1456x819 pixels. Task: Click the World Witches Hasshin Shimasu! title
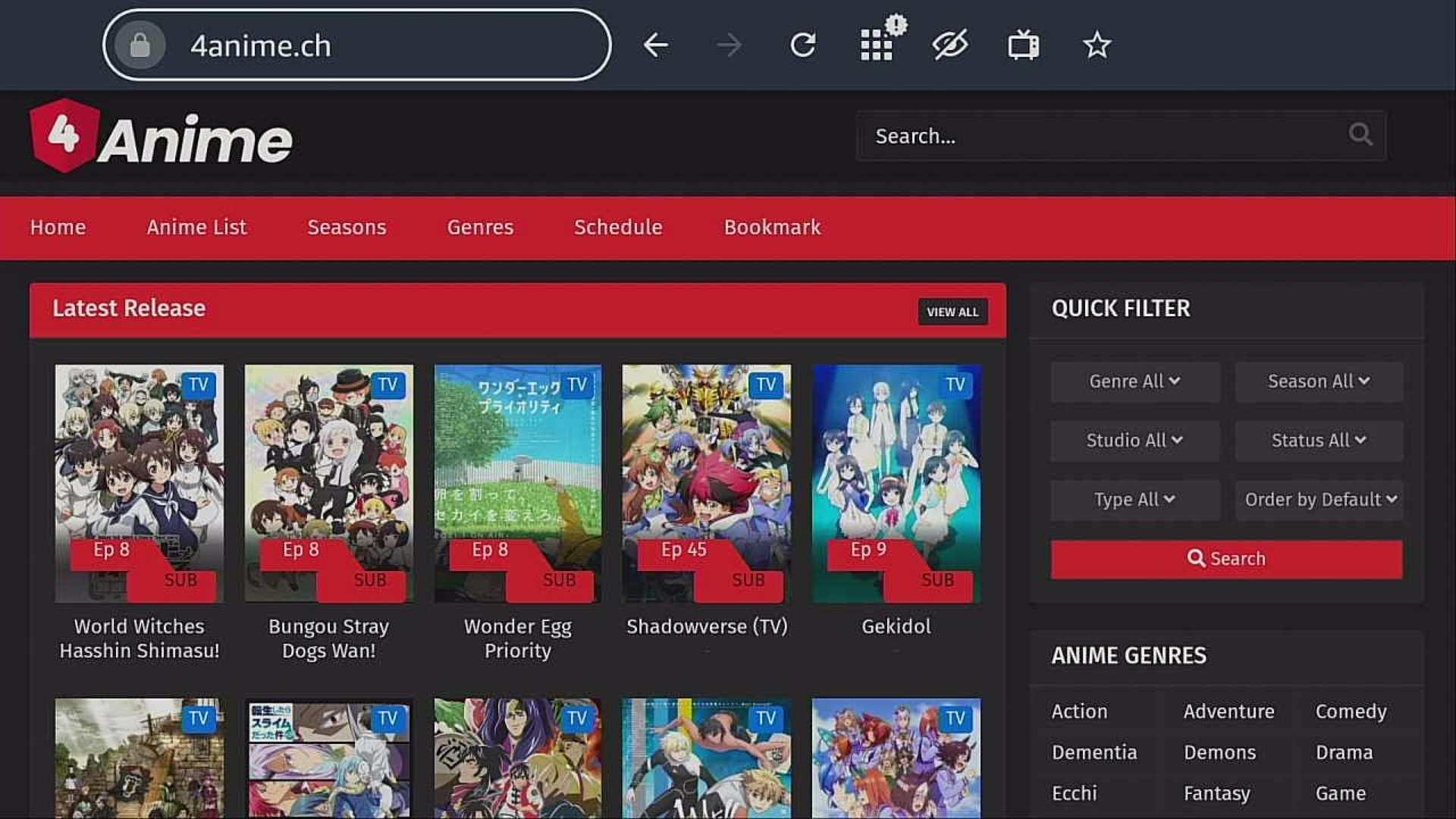140,639
